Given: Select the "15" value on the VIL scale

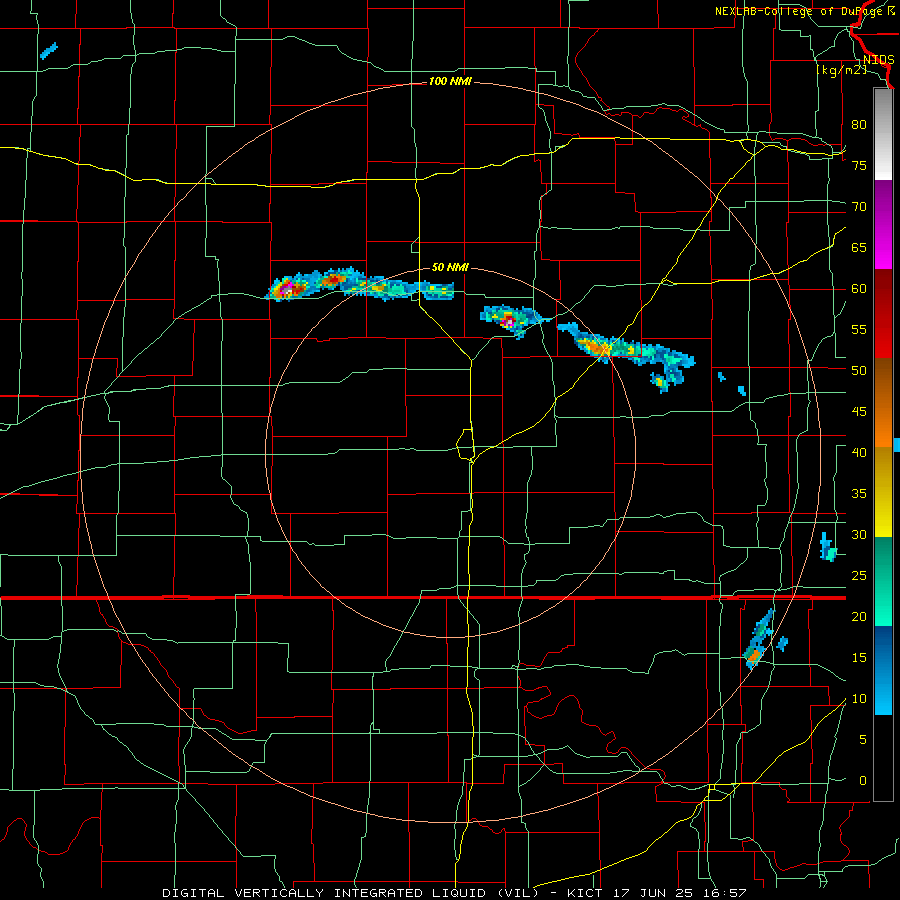Looking at the screenshot, I should 859,658.
